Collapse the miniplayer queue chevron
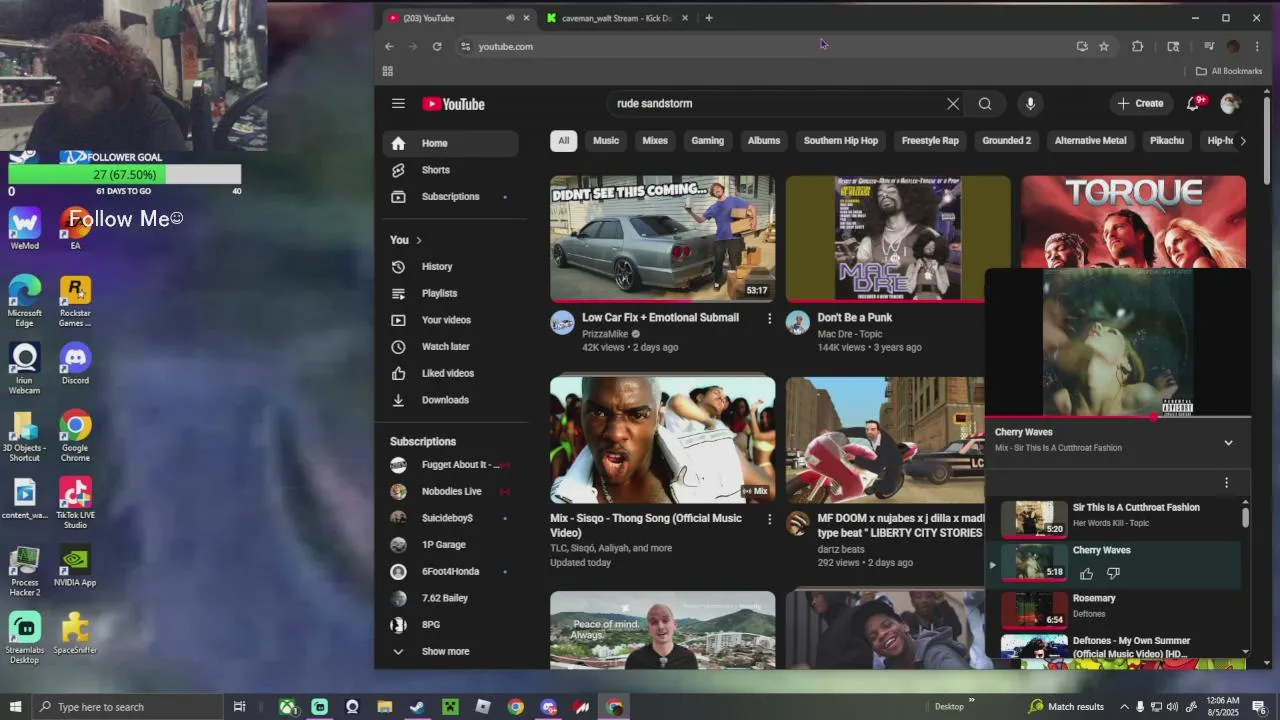This screenshot has height=720, width=1280. [x=1228, y=442]
